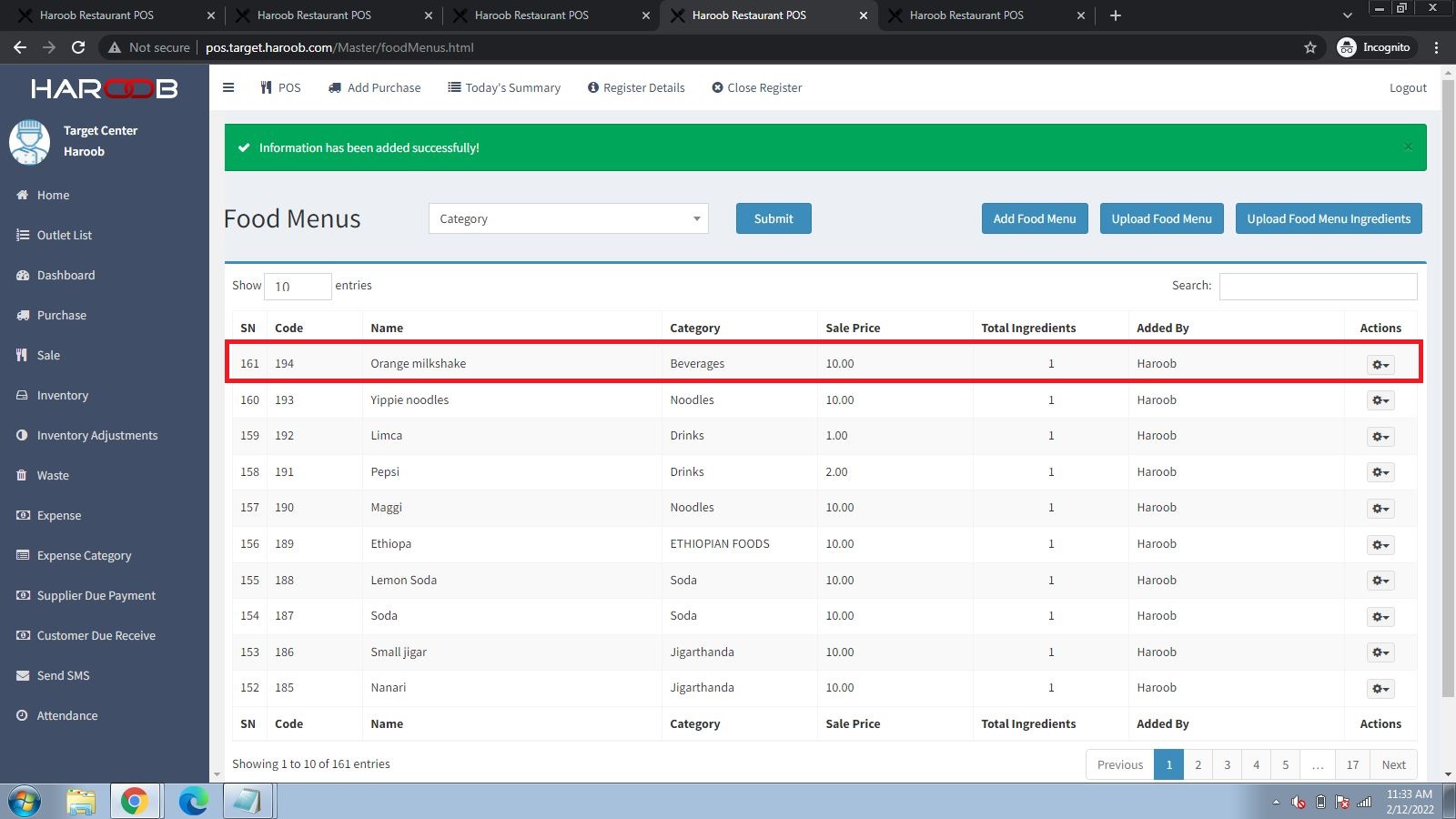Click Expense icon in sidebar

click(23, 515)
